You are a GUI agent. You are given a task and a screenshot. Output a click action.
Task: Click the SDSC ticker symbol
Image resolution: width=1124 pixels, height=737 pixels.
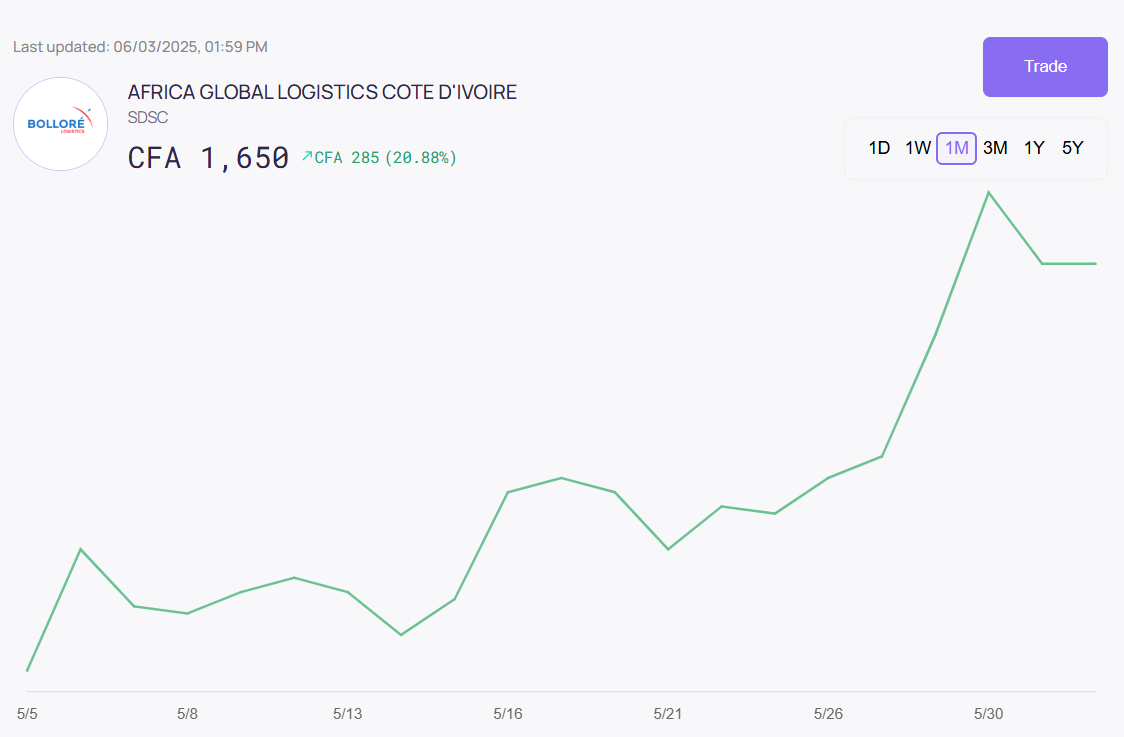pos(148,118)
